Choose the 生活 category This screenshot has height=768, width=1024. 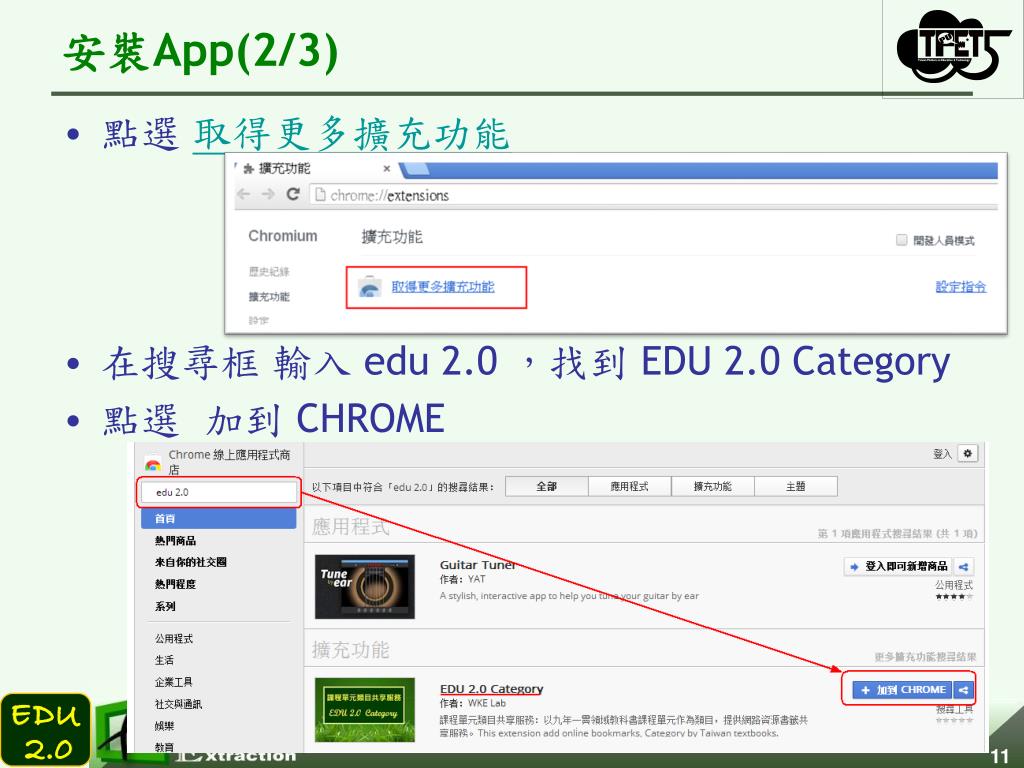click(x=164, y=660)
